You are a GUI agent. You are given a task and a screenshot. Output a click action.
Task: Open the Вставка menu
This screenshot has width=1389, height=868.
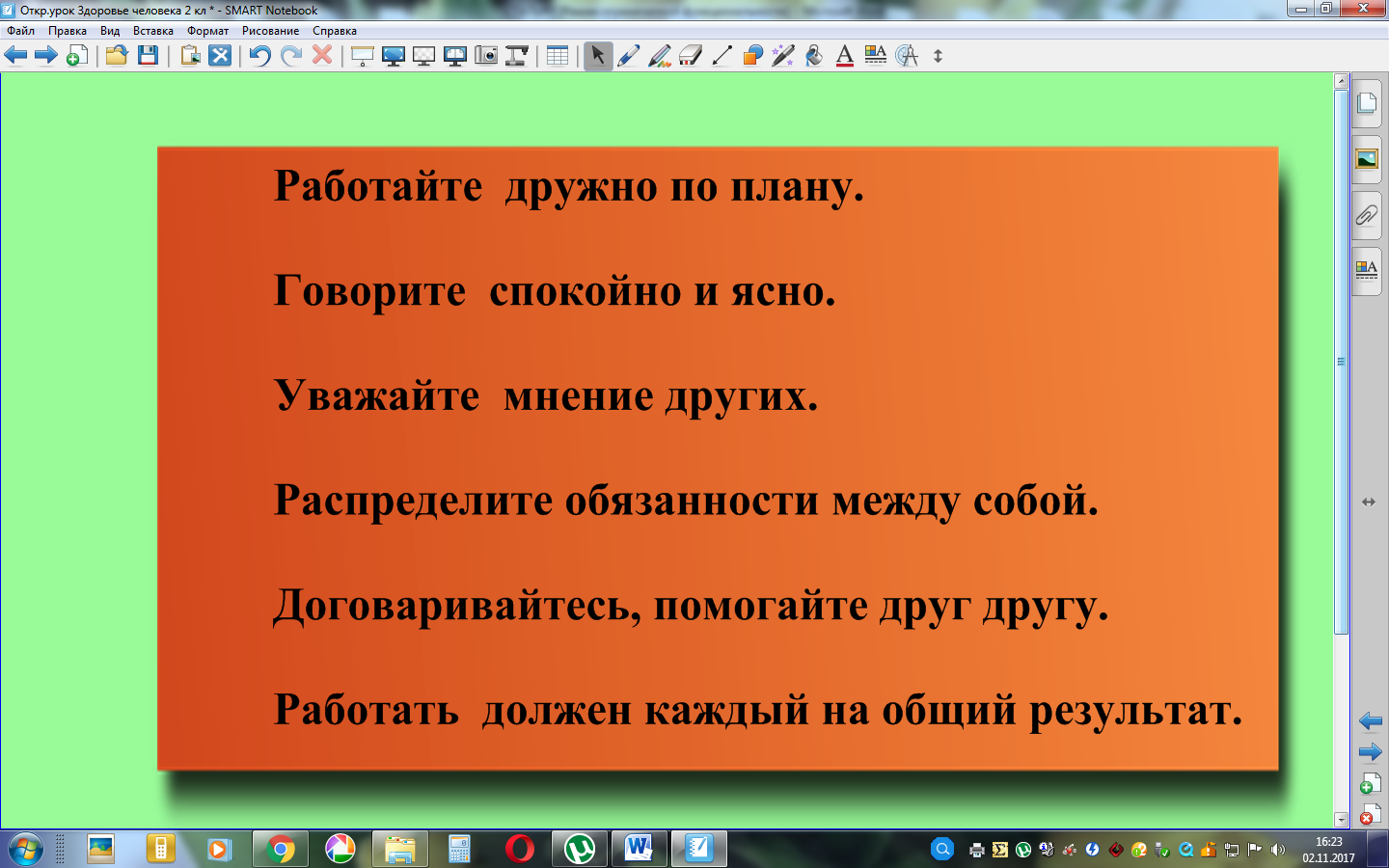152,31
